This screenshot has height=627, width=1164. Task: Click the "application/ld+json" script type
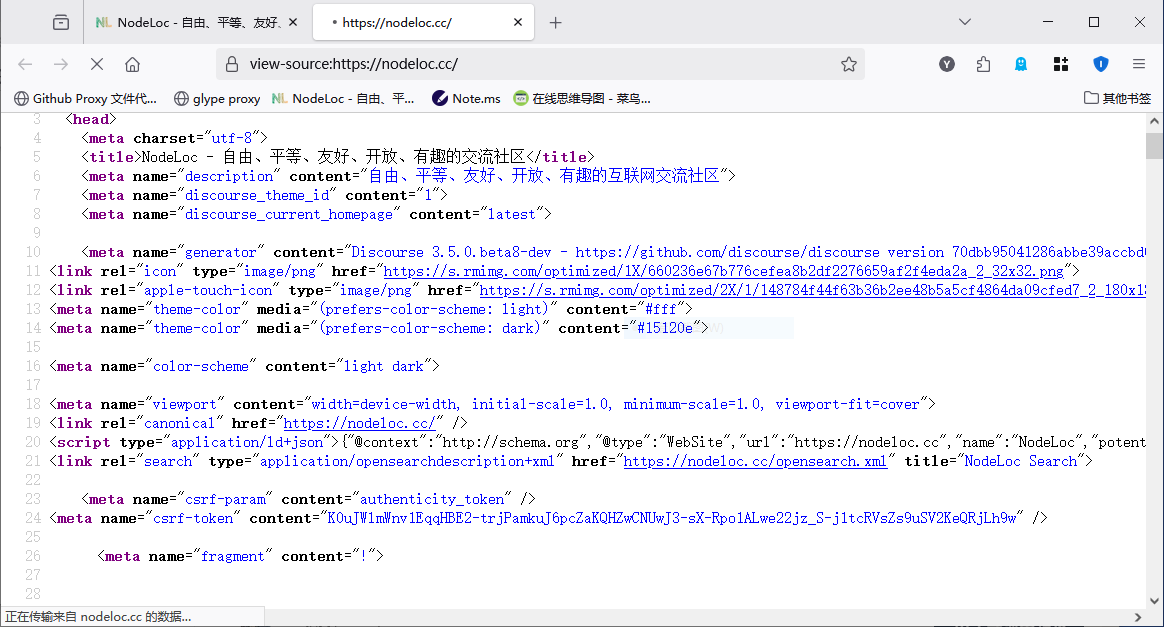pos(247,443)
